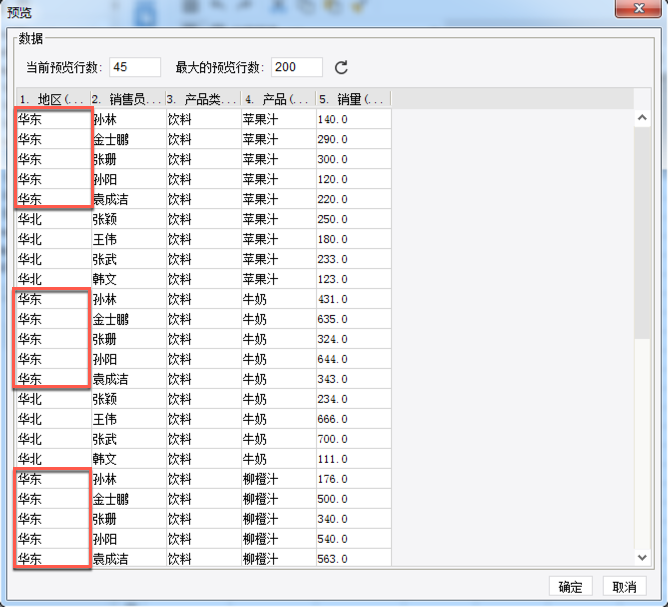Image resolution: width=668 pixels, height=607 pixels.
Task: Click 张武 in the 233.0 row
Action: (105, 259)
